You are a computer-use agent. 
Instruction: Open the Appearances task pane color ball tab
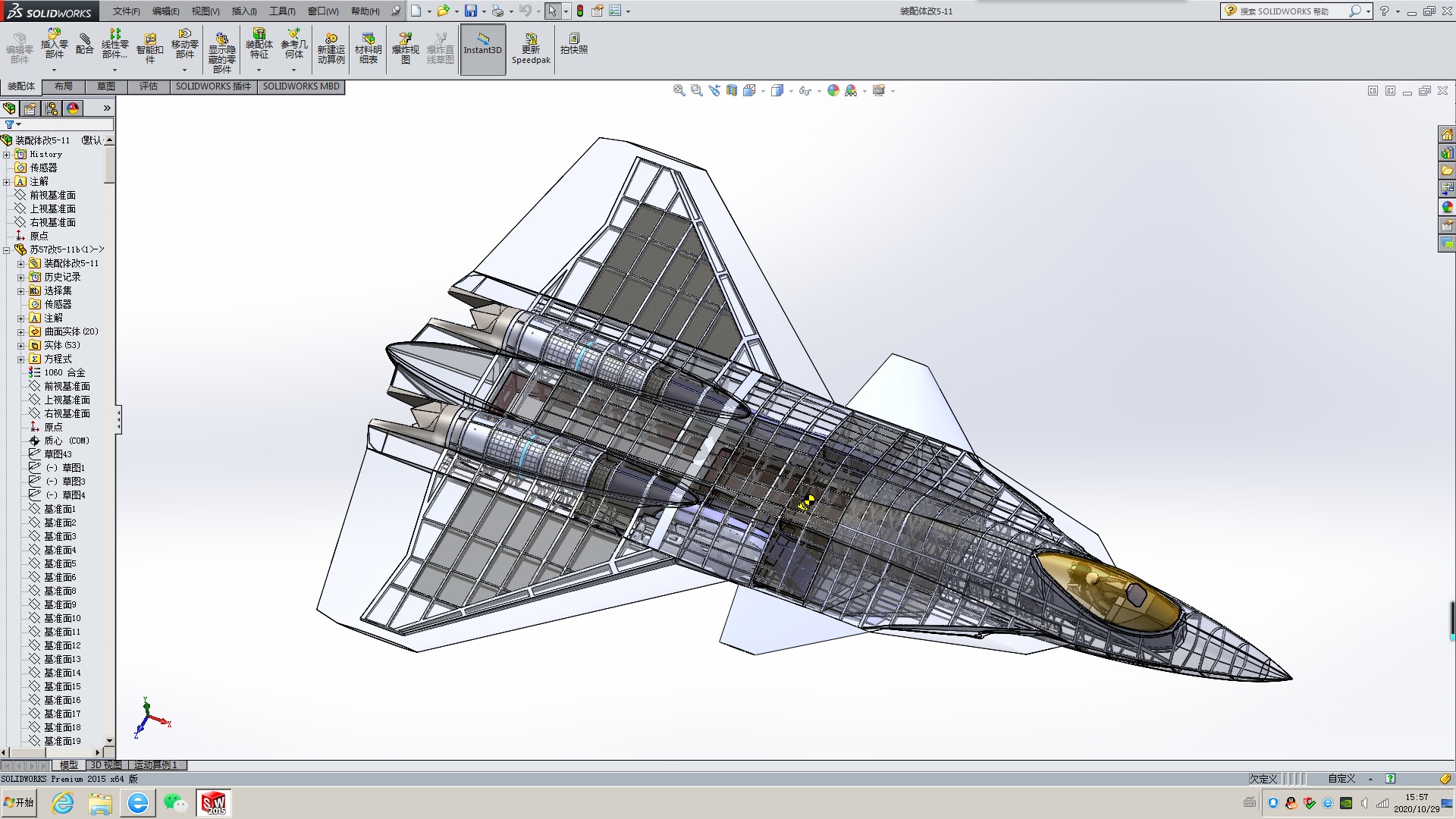1447,207
